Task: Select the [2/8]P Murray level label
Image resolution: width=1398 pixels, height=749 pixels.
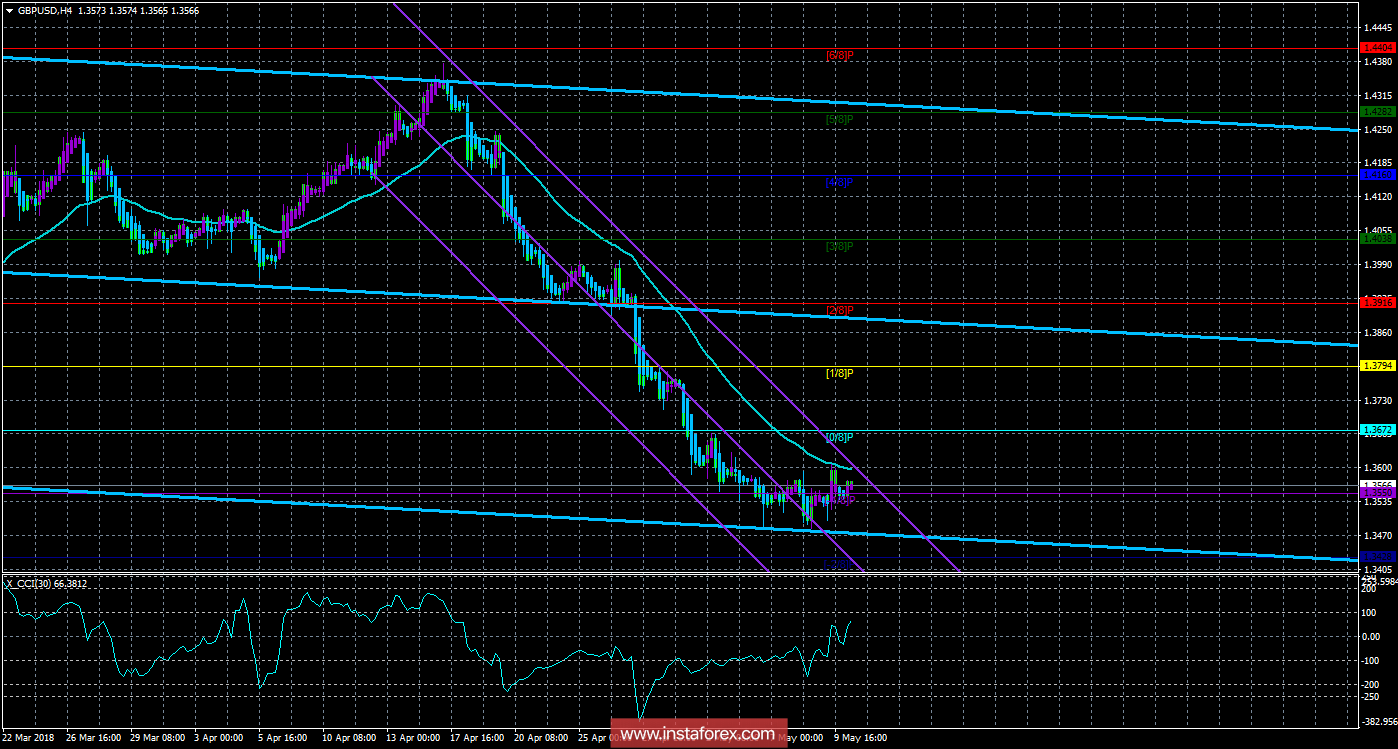Action: [x=839, y=310]
